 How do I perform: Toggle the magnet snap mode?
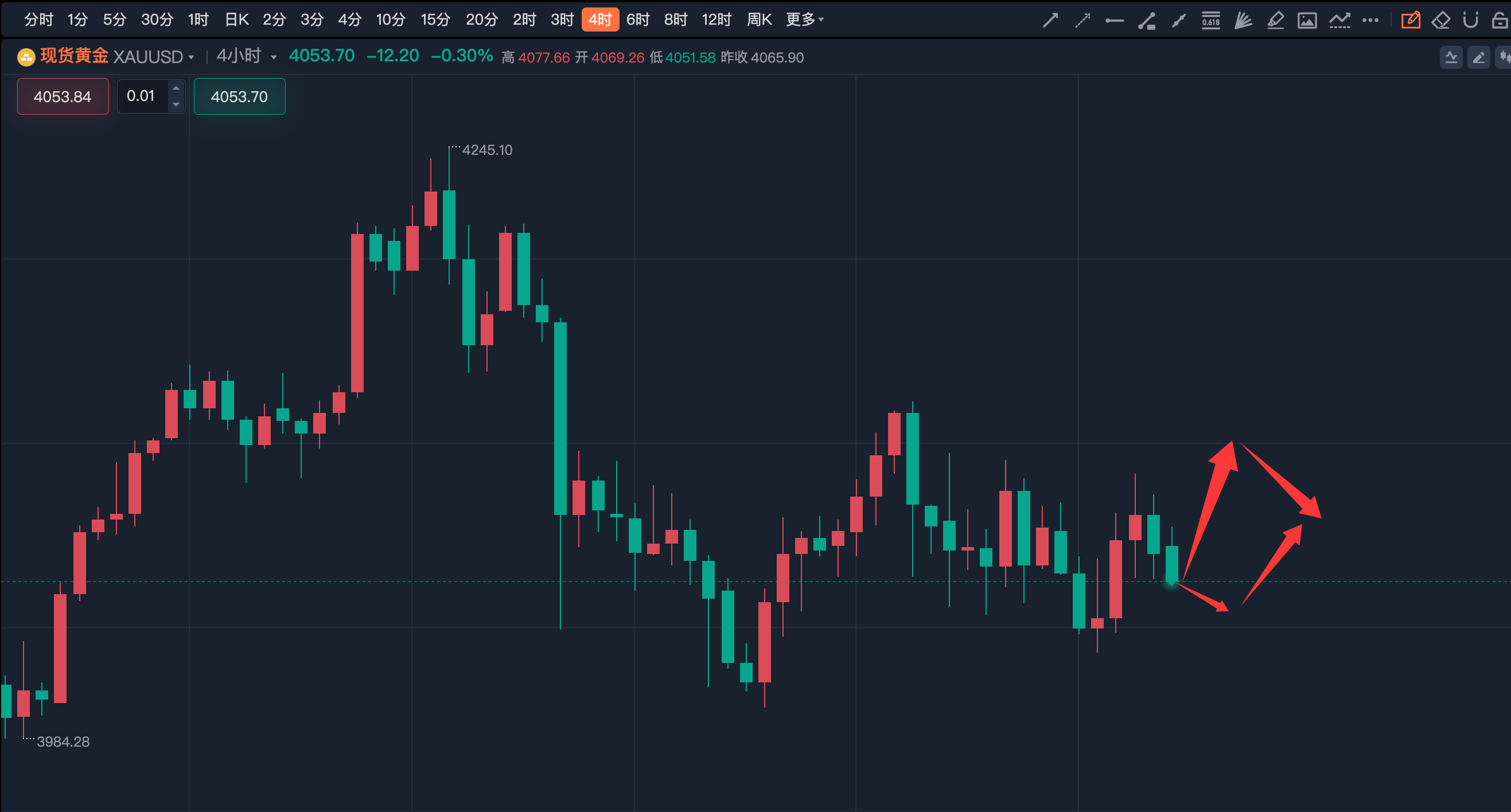coord(1470,21)
